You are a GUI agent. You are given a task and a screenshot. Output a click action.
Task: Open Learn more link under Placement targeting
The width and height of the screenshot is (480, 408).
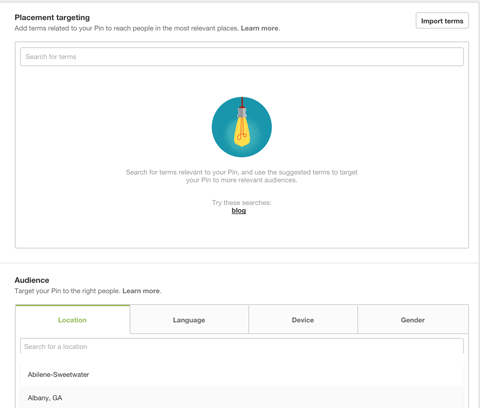pyautogui.click(x=260, y=28)
